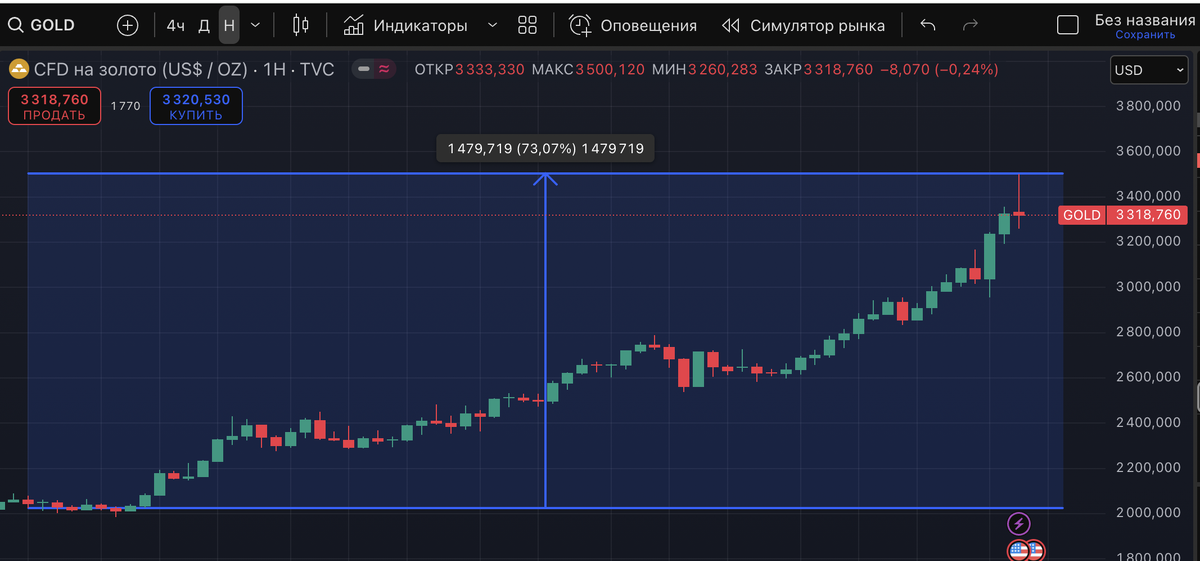Click the ЗАКР close value 3318,760

(838, 70)
